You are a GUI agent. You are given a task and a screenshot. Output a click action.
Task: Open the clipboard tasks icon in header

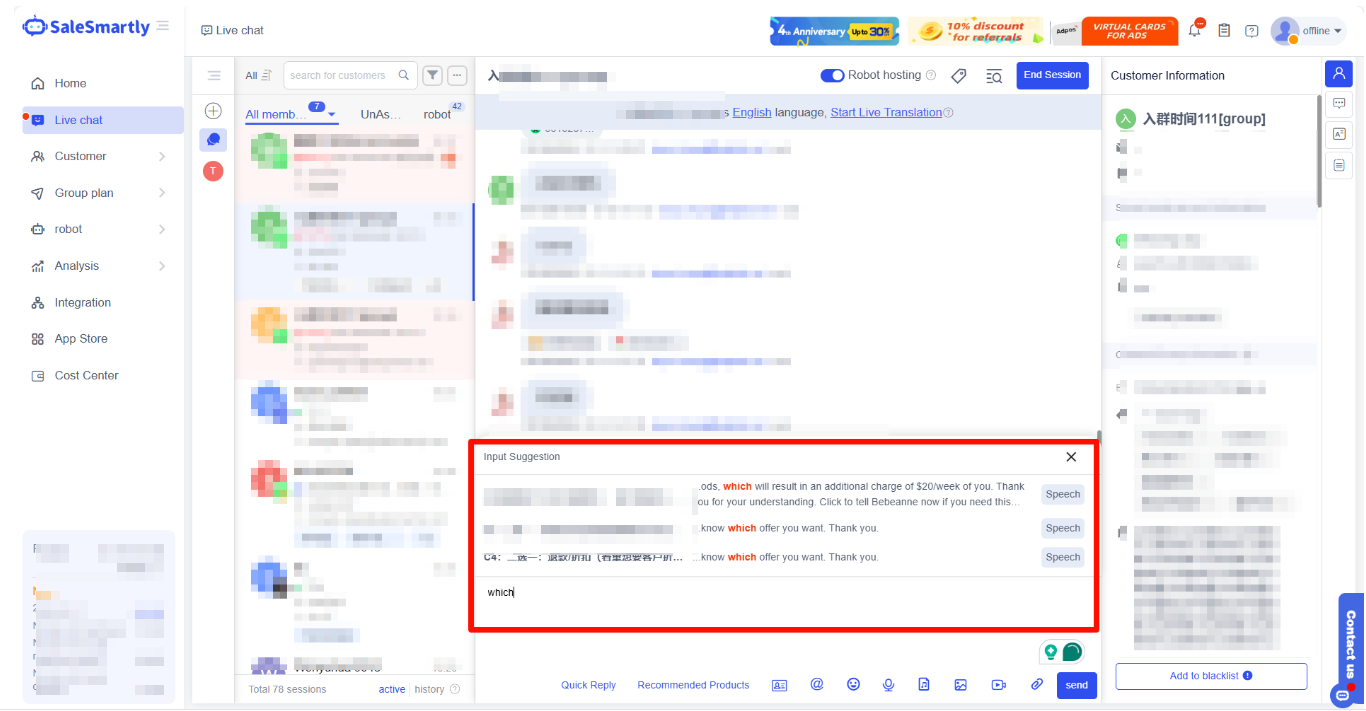pyautogui.click(x=1224, y=31)
